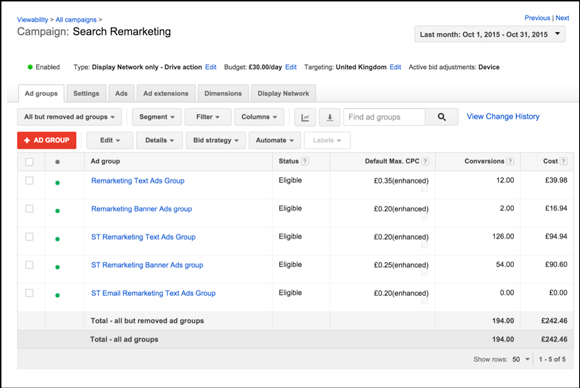This screenshot has width=580, height=388.
Task: Click green status dot for ST Remarketing Text Ads Group
Action: click(x=57, y=239)
